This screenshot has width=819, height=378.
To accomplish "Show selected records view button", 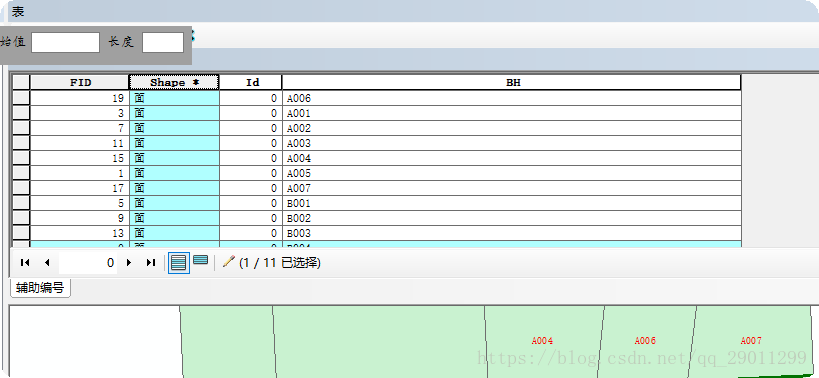I will click(x=201, y=261).
